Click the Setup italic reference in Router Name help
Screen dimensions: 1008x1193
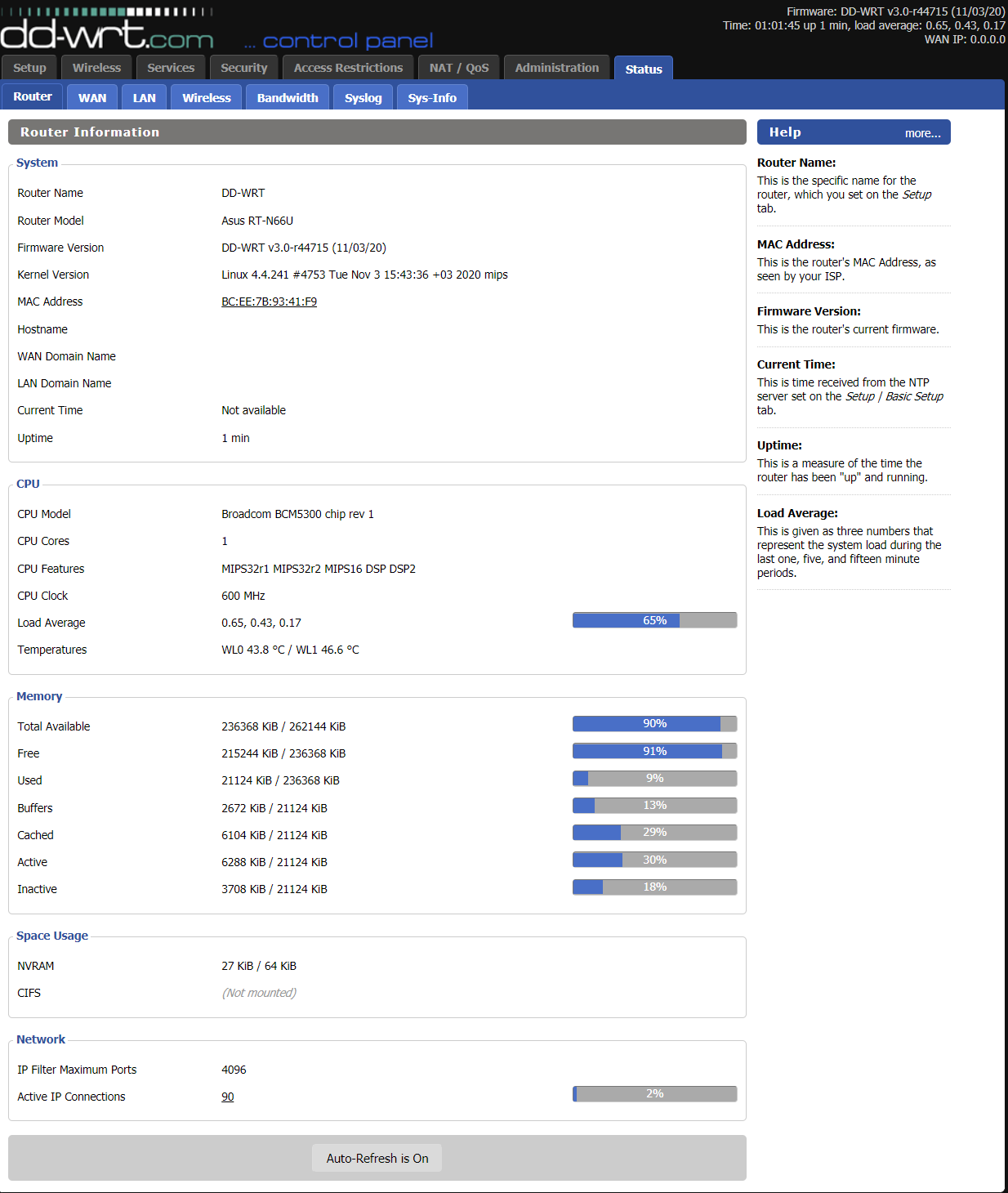pyautogui.click(x=917, y=194)
